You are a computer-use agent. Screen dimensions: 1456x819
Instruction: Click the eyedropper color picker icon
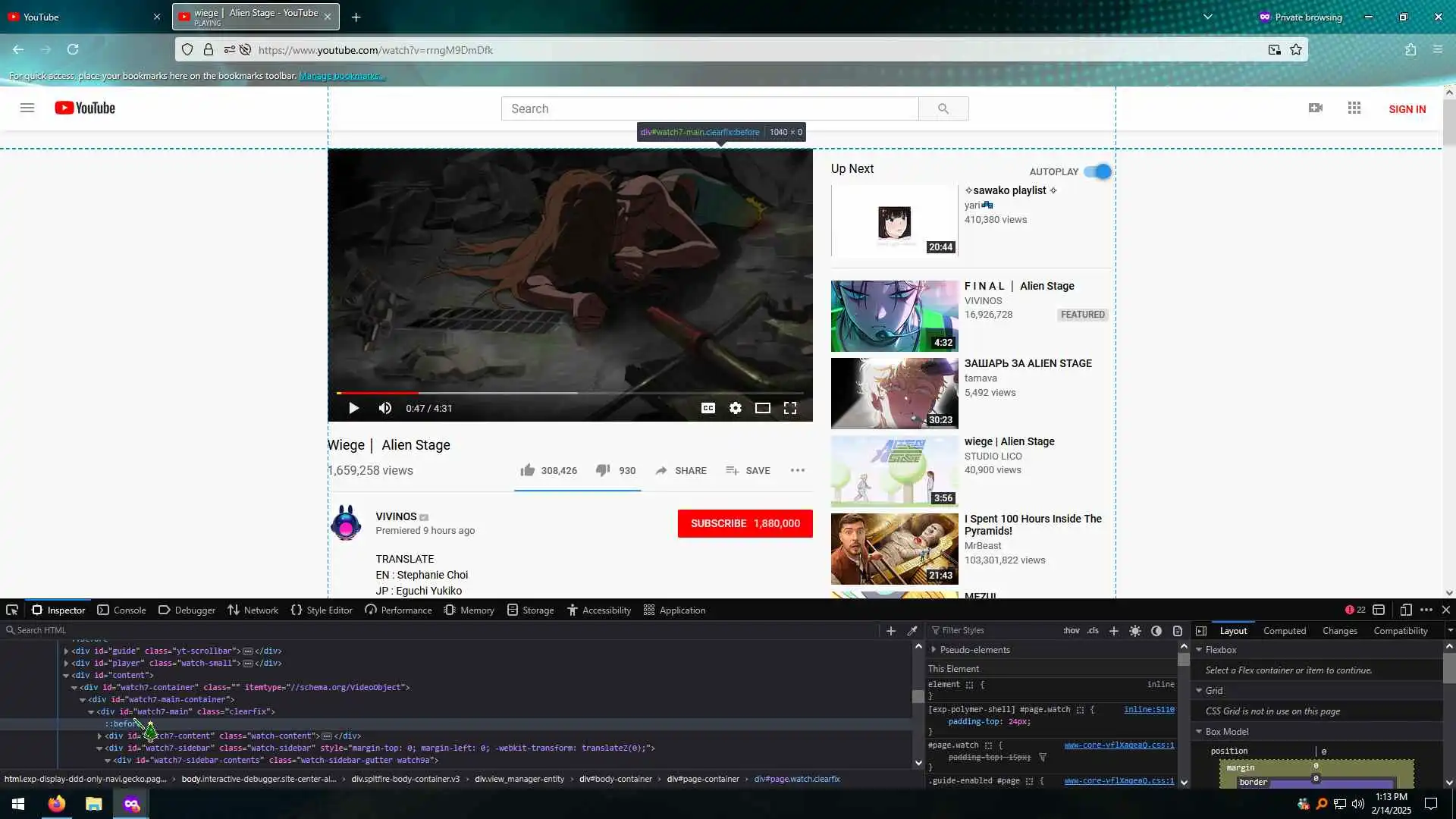point(912,630)
